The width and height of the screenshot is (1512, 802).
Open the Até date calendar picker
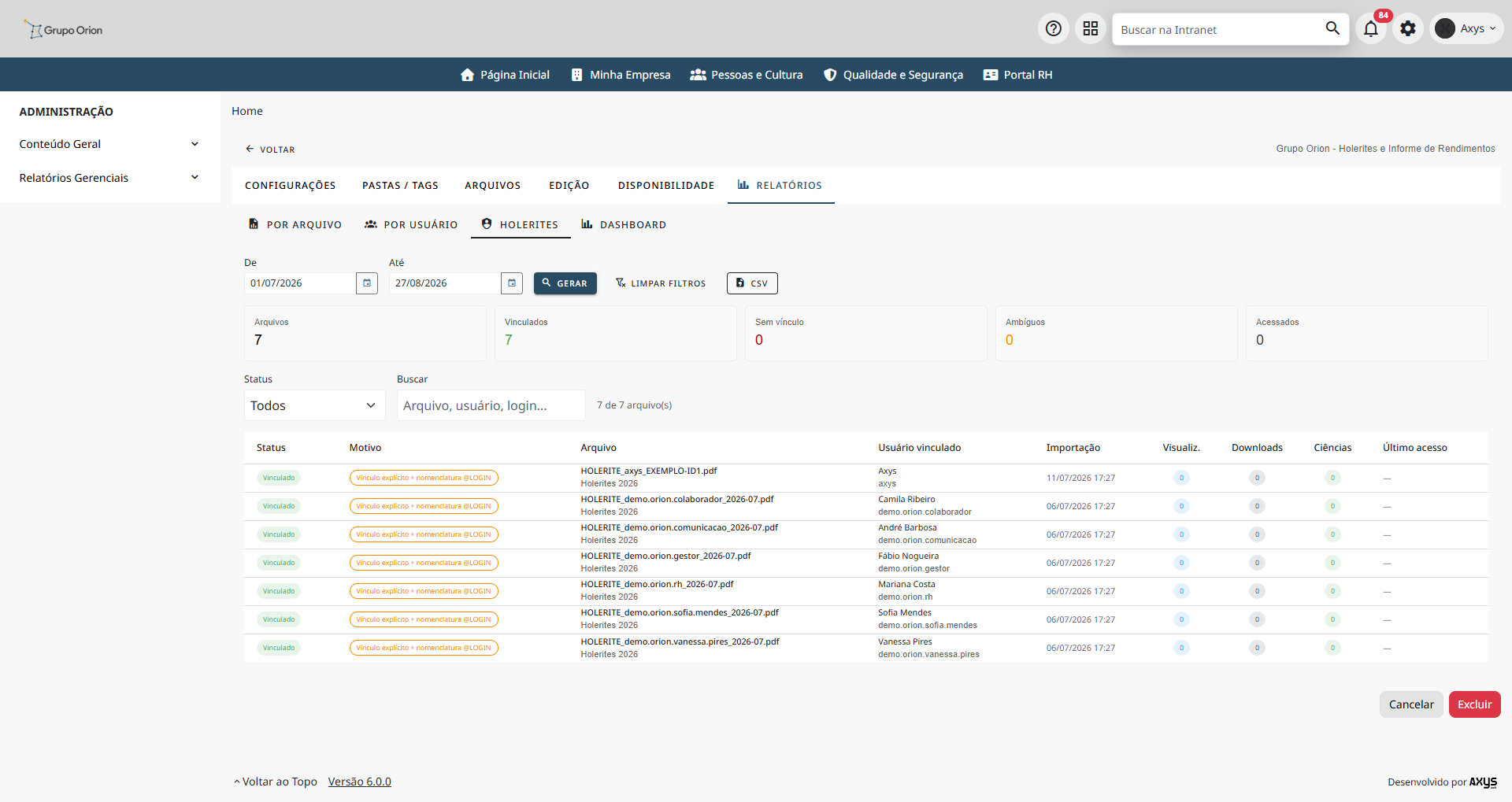[512, 283]
